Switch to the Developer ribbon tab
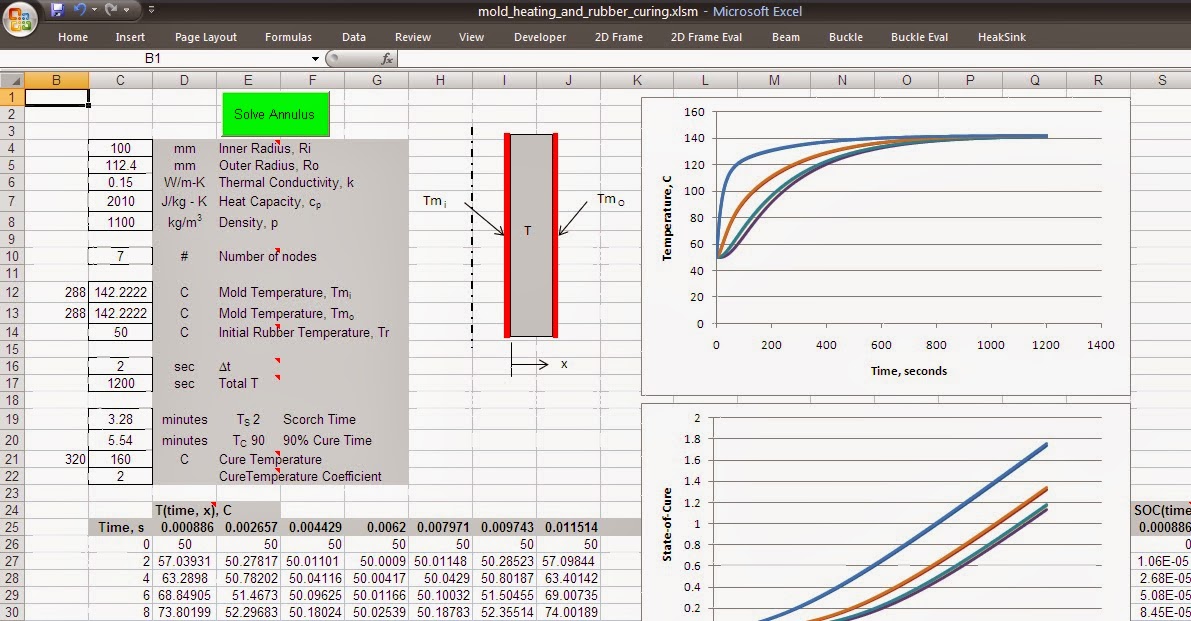Viewport: 1191px width, 621px height. 540,37
